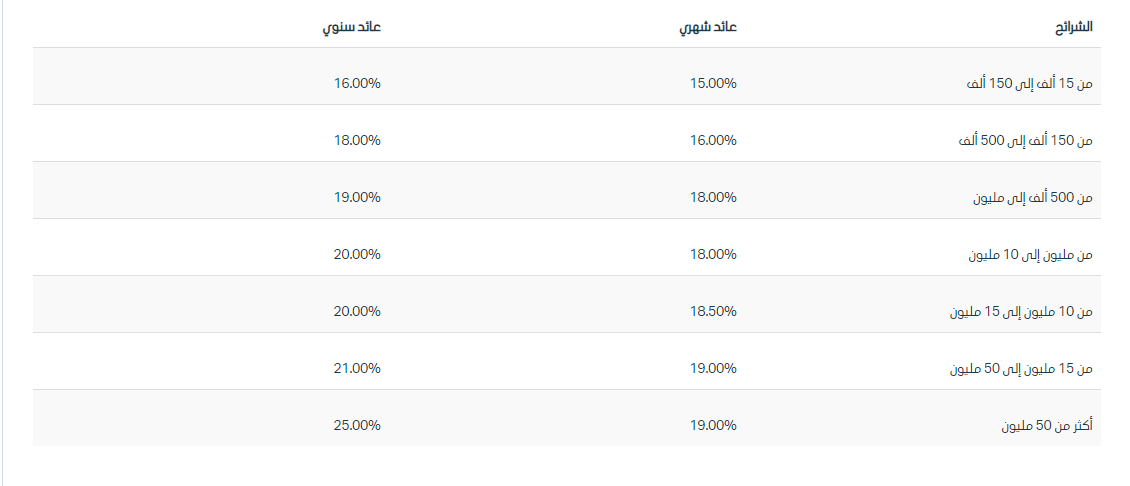This screenshot has height=486, width=1130.
Task: Click the 25.00% annual return value
Action: coord(357,425)
